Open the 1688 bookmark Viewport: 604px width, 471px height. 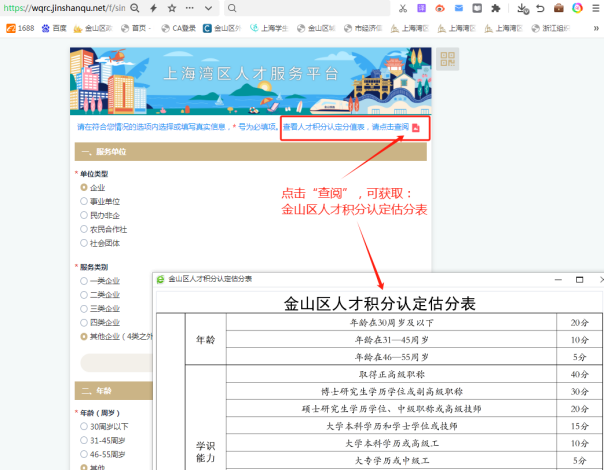(x=19, y=28)
